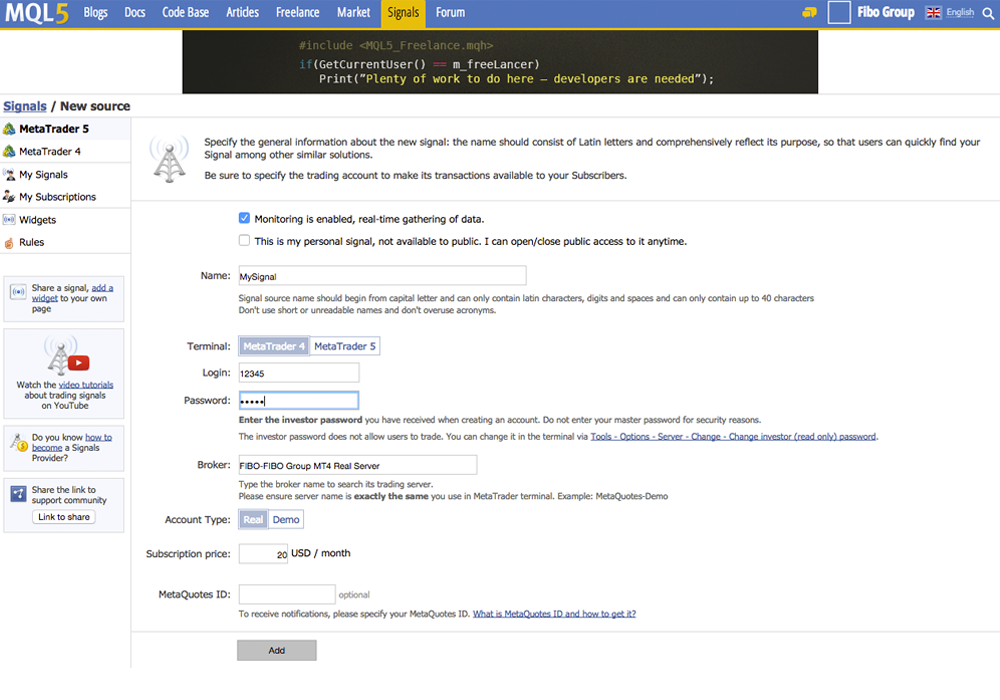Screen dimensions: 1000x700
Task: Open the video tutorials link
Action: tap(86, 385)
